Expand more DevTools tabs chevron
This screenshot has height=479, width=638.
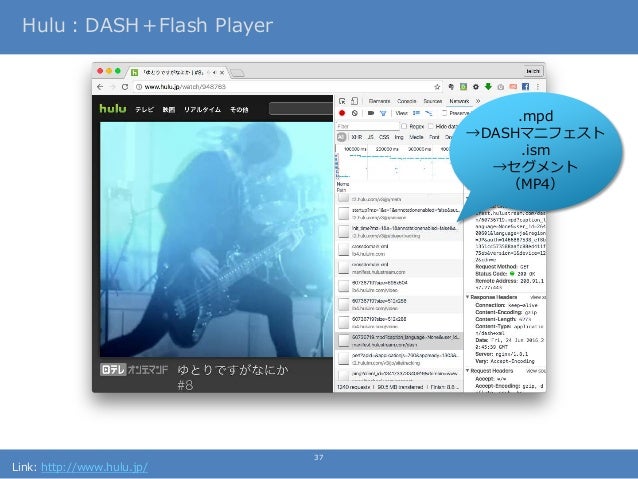[x=478, y=101]
